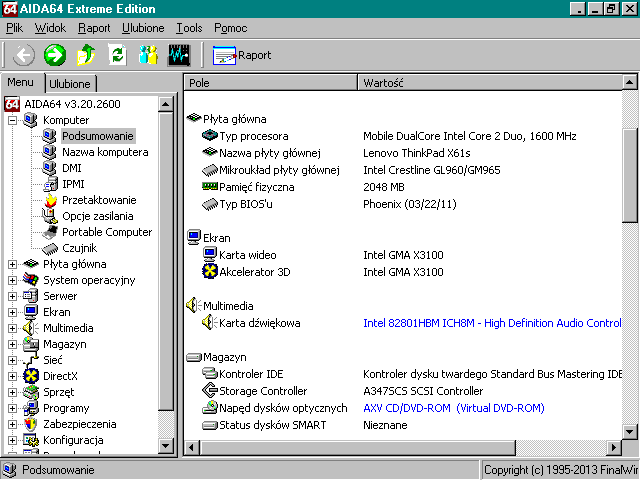Expand the Programy tree node
Screen dimensions: 640x480
point(13,409)
